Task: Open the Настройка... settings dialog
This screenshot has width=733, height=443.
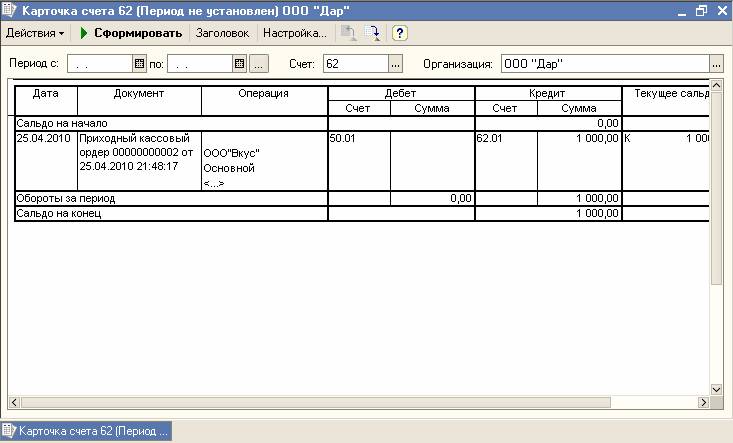Action: coord(295,33)
